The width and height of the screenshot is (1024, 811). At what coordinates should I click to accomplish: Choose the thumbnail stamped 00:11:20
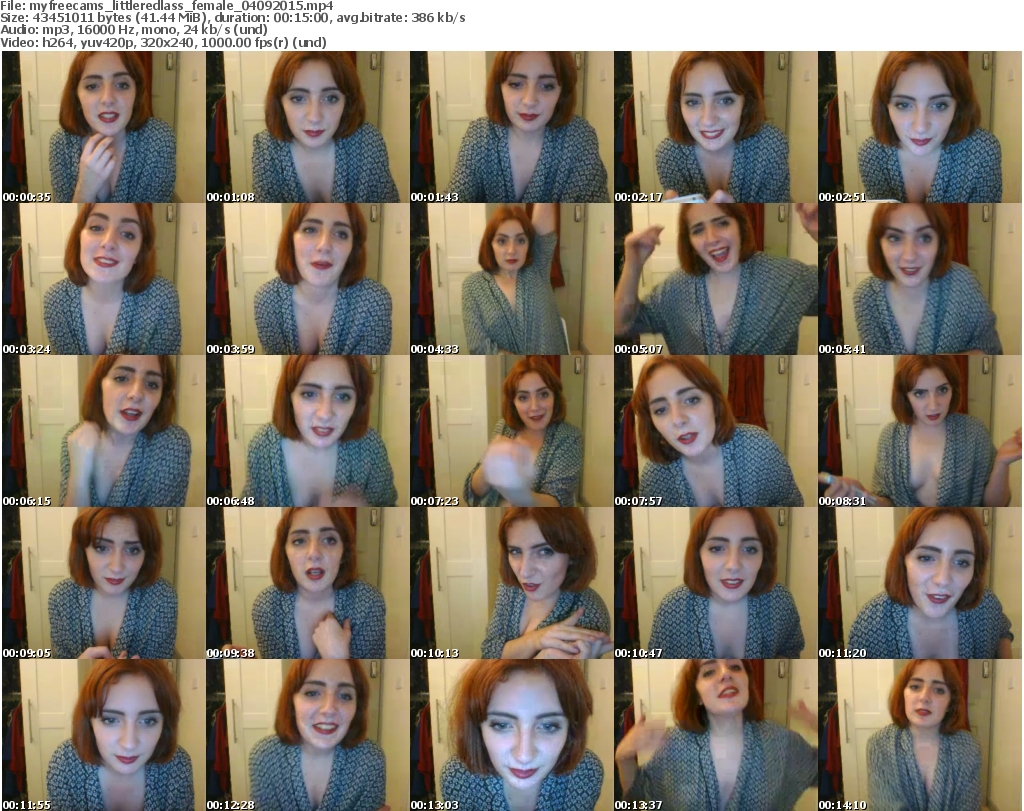tap(920, 583)
